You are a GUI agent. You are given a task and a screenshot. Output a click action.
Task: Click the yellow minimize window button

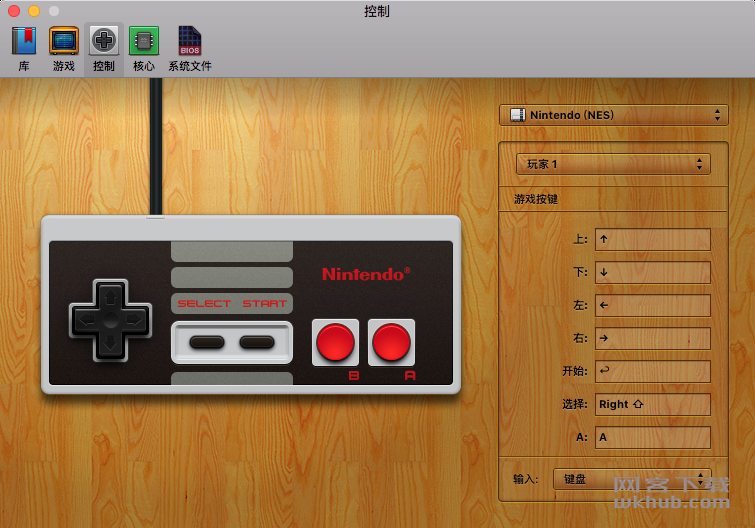tap(34, 11)
